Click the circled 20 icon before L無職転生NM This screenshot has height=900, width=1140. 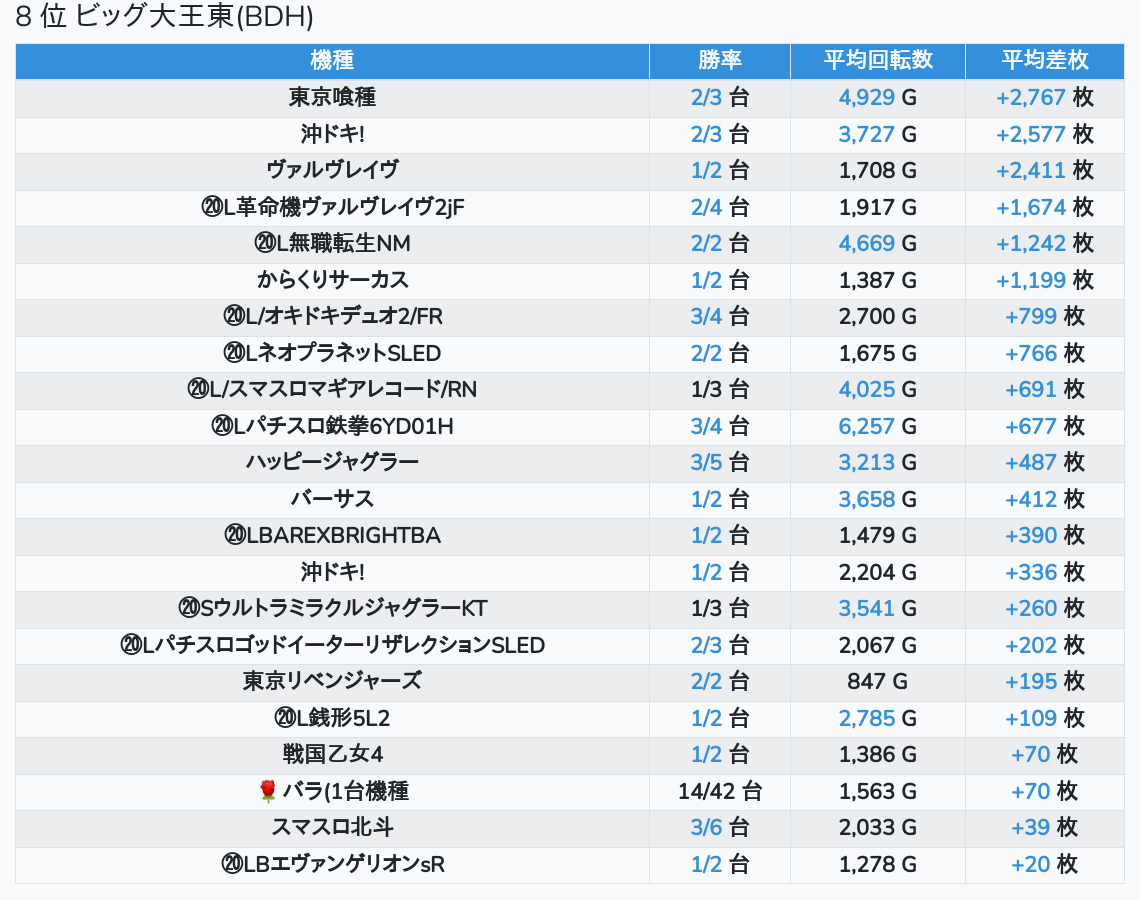[265, 244]
